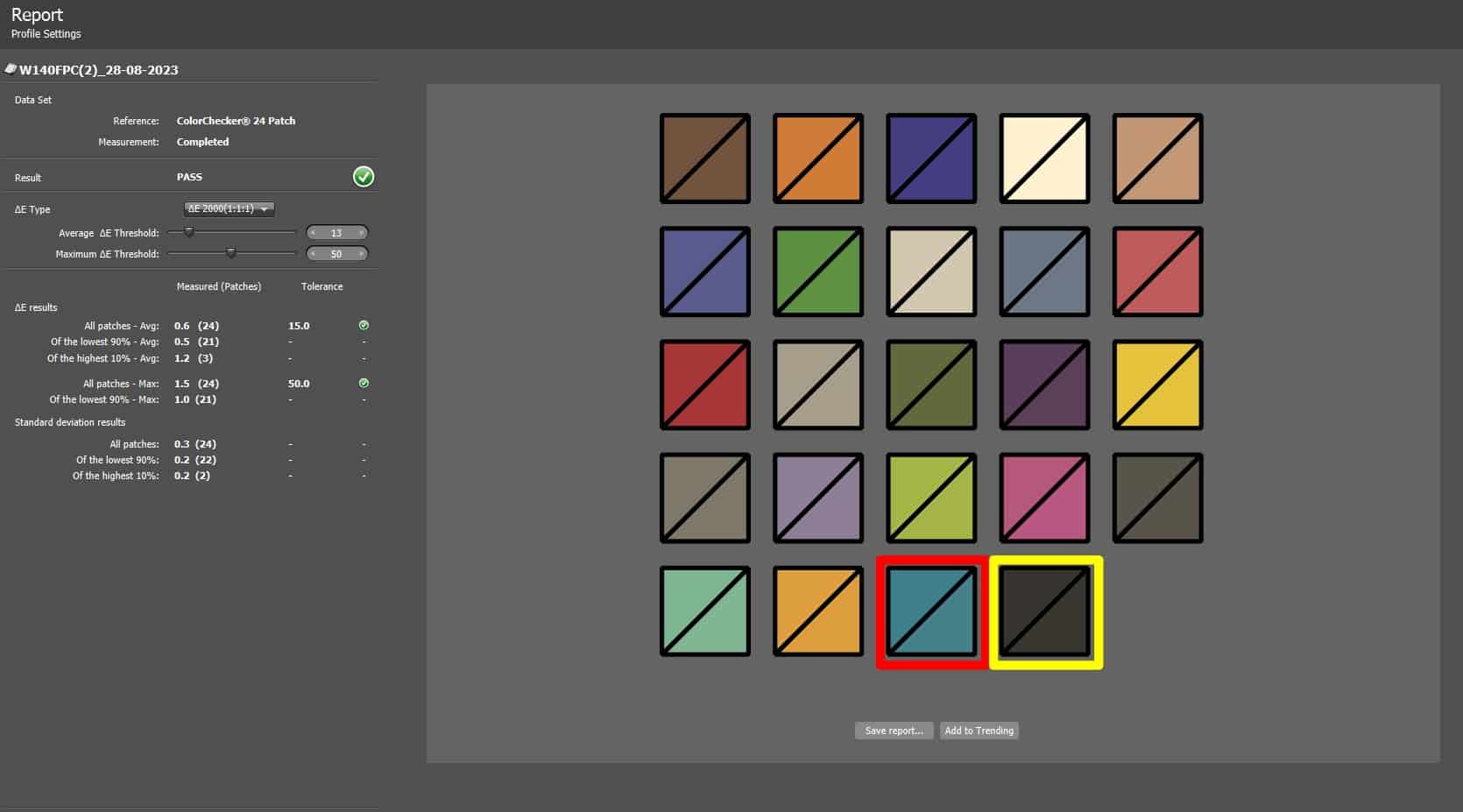Decrease Maximum ΔE Threshold with left stepper arrow

[x=314, y=254]
